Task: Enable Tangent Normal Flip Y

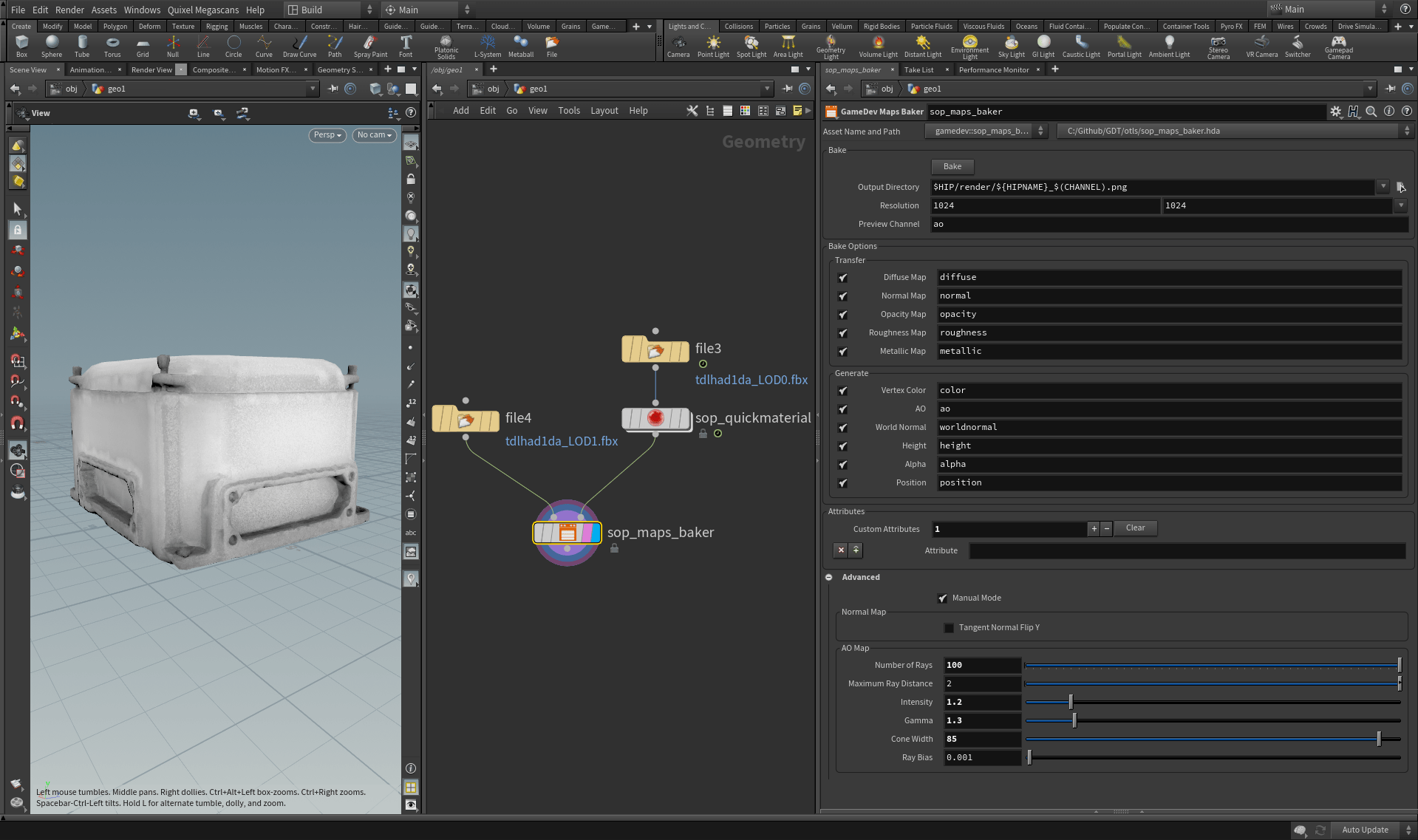Action: pos(949,627)
